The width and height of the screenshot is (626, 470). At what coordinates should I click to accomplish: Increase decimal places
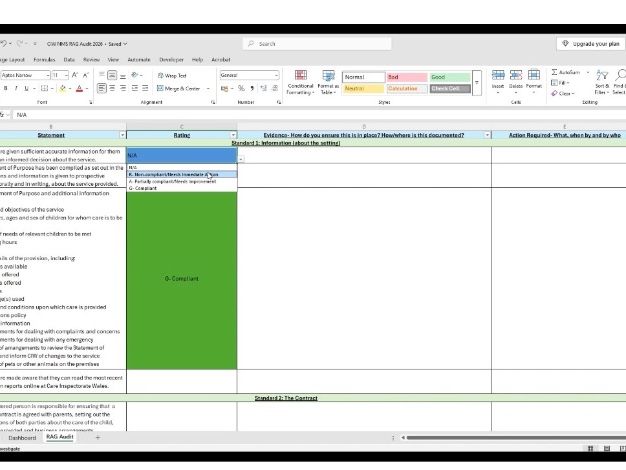(263, 88)
